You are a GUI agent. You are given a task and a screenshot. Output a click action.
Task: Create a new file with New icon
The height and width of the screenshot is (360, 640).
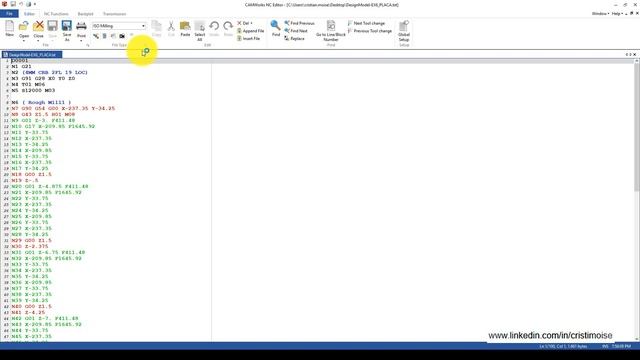9,26
